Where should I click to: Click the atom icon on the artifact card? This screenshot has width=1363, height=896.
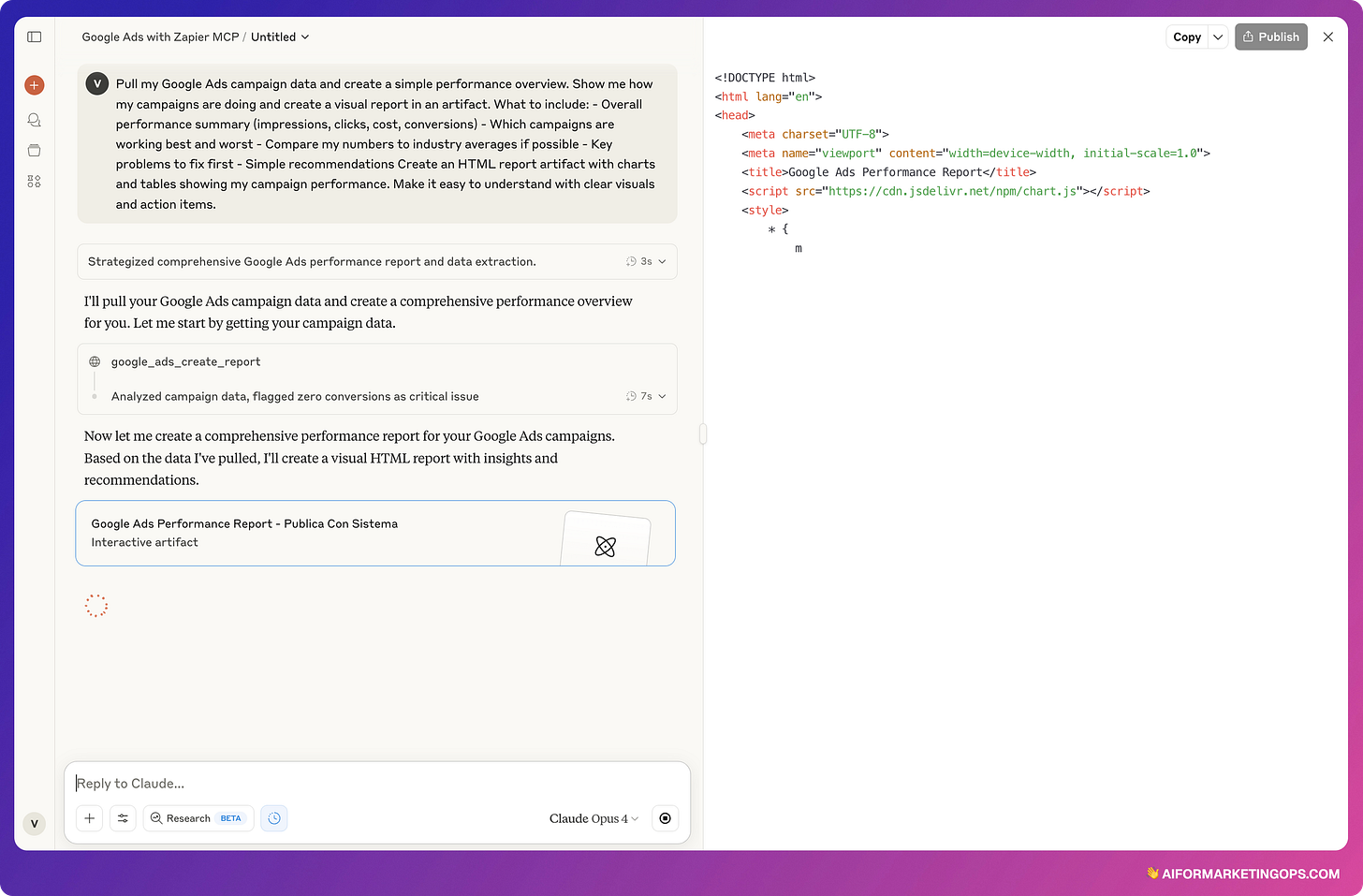(x=606, y=546)
